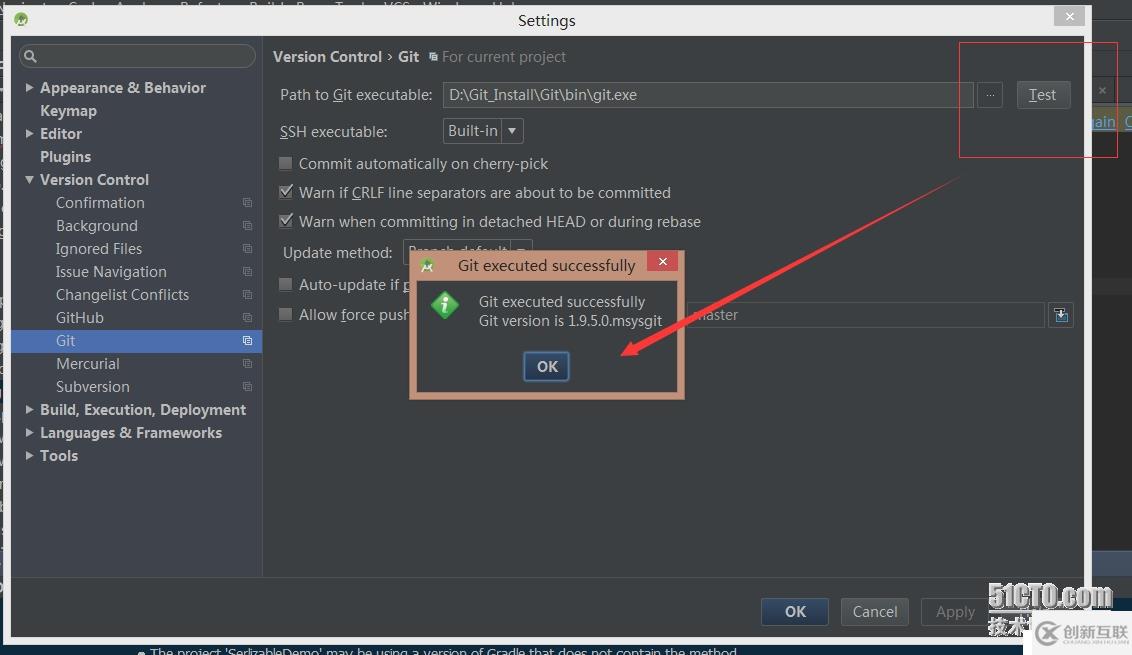This screenshot has height=655, width=1132.
Task: Collapse the Version Control section
Action: coord(30,180)
